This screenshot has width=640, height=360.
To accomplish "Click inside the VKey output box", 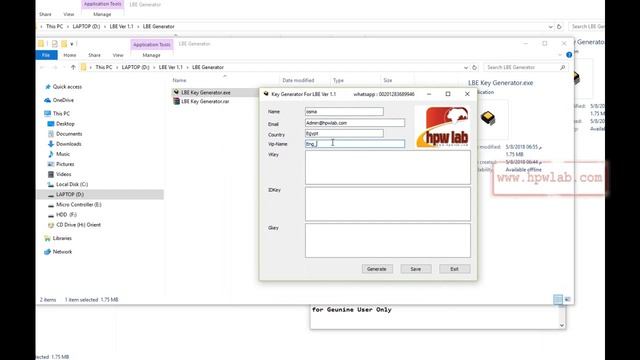I will (387, 167).
